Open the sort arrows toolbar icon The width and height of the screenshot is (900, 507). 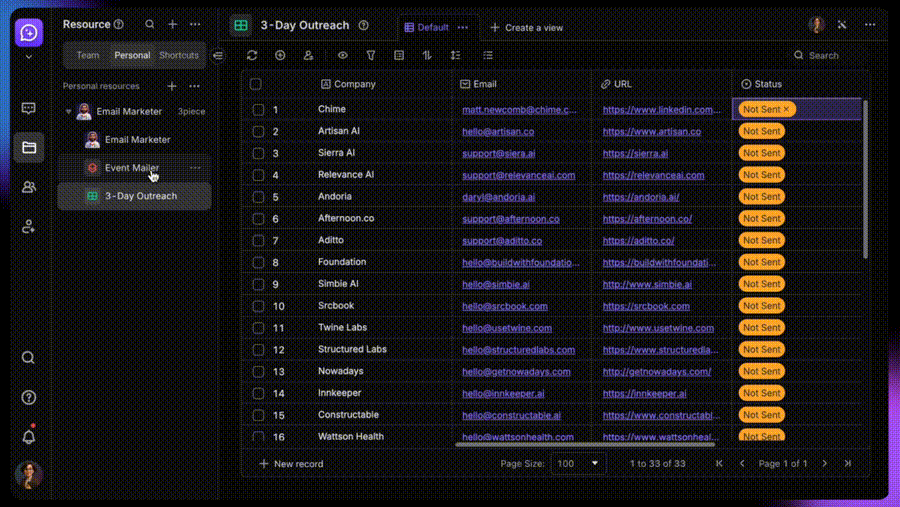coord(427,55)
